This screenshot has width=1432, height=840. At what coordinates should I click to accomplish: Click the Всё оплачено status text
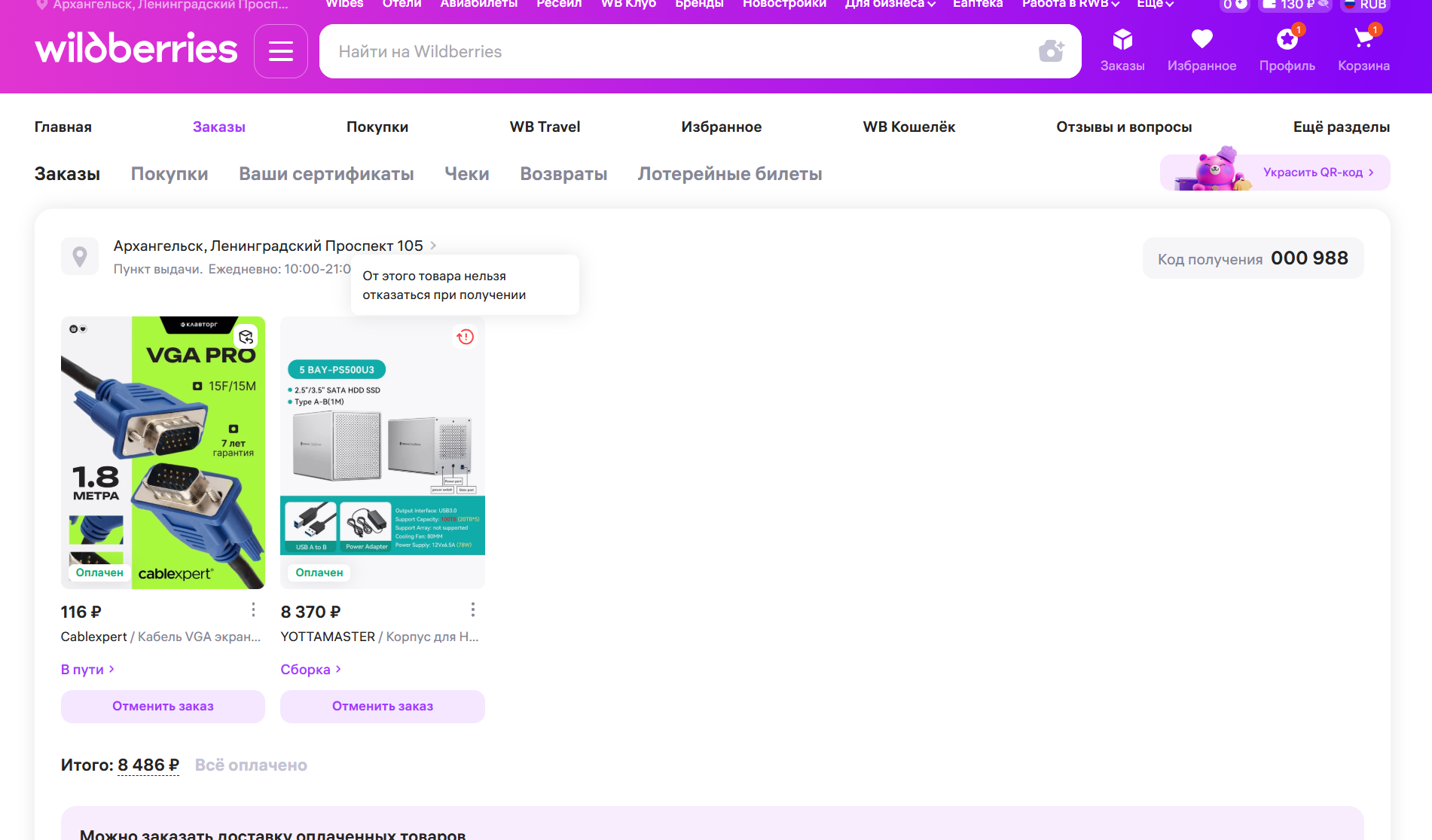tap(251, 765)
